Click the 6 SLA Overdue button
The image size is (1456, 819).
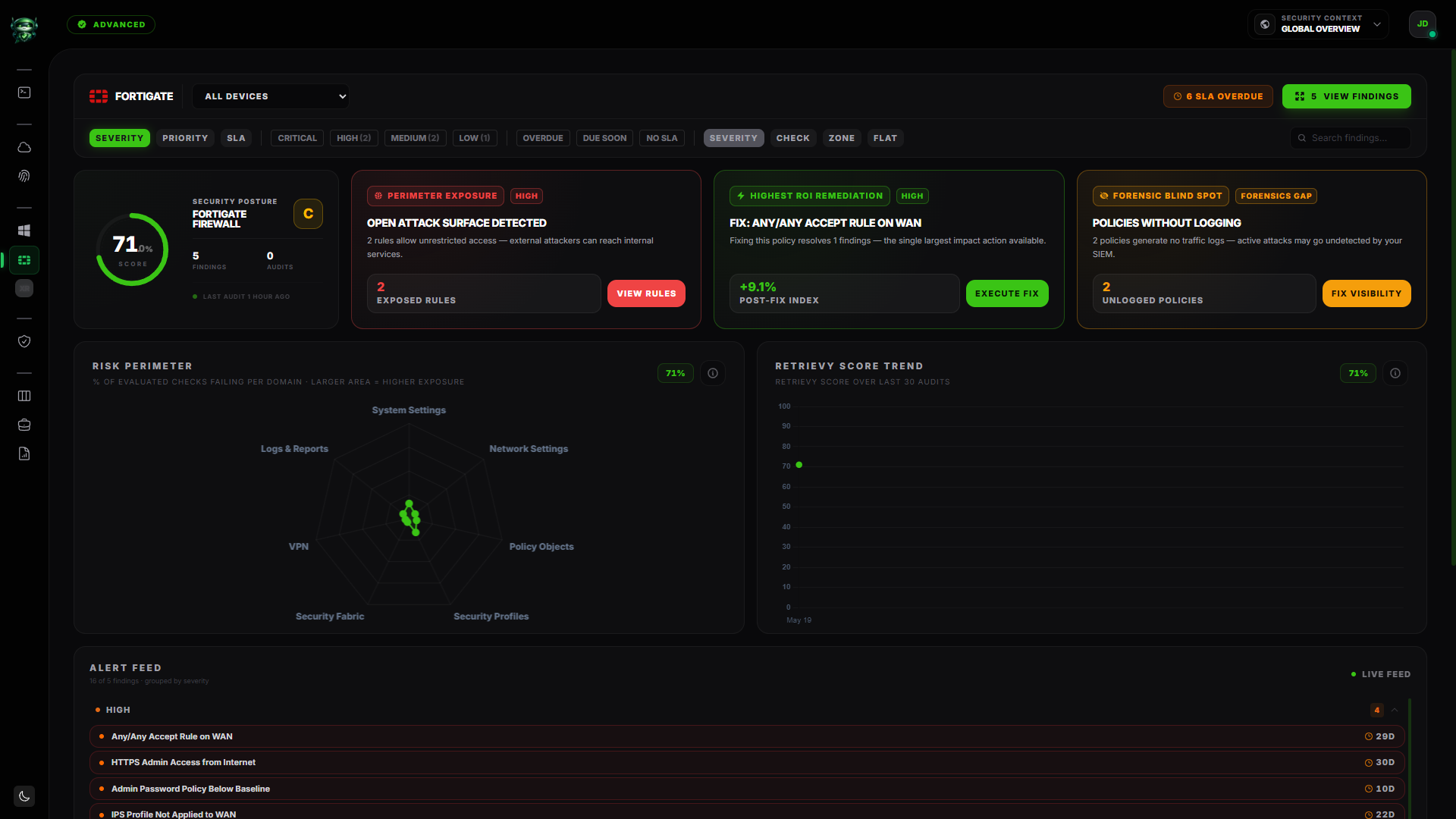point(1218,96)
